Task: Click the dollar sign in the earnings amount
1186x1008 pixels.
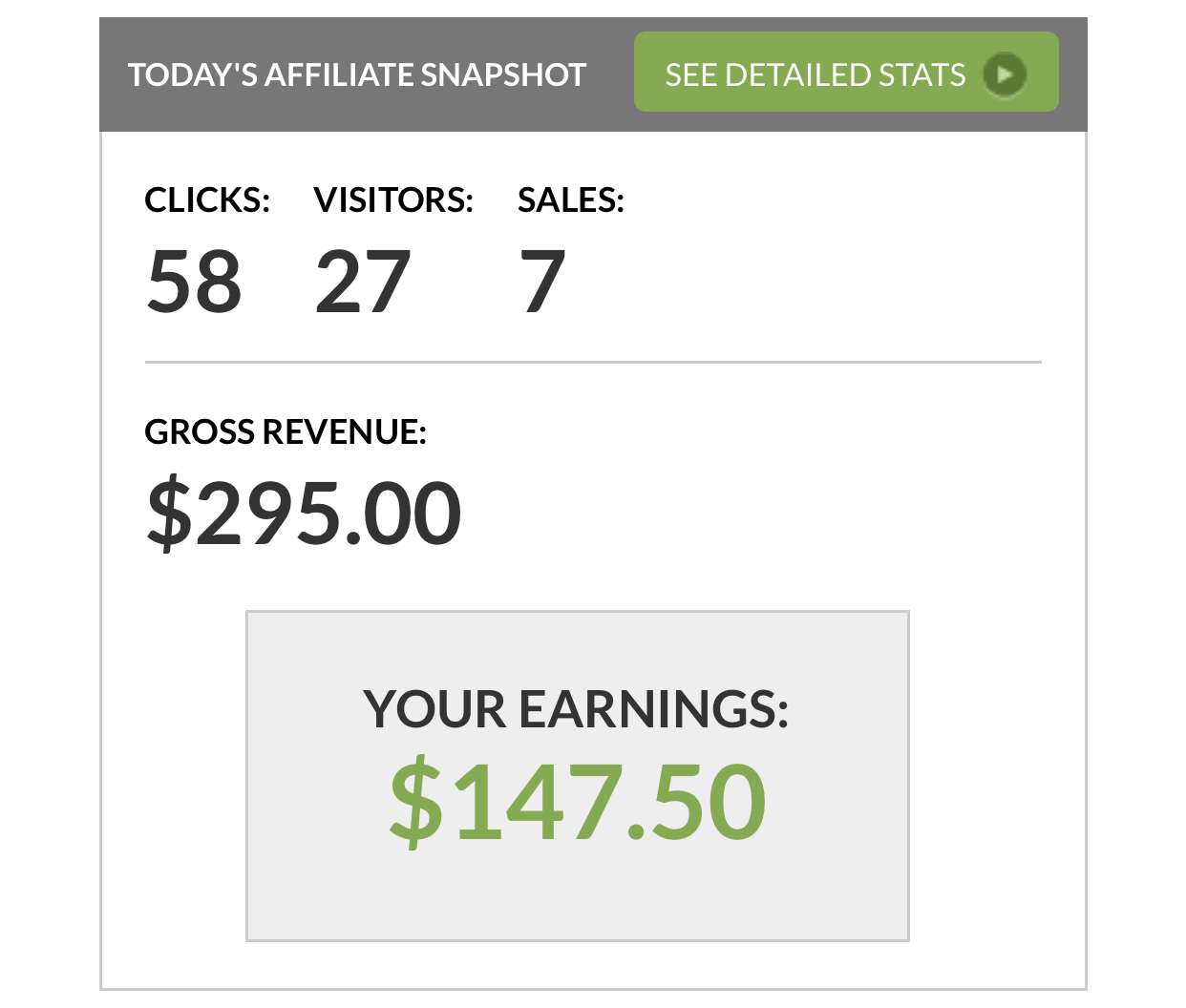Action: click(416, 802)
